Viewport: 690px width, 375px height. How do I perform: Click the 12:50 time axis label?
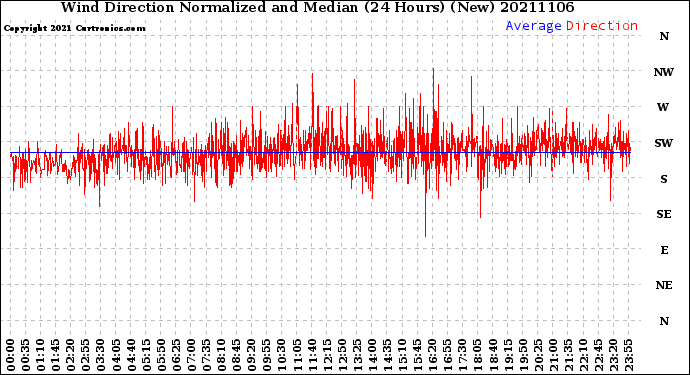[342, 355]
